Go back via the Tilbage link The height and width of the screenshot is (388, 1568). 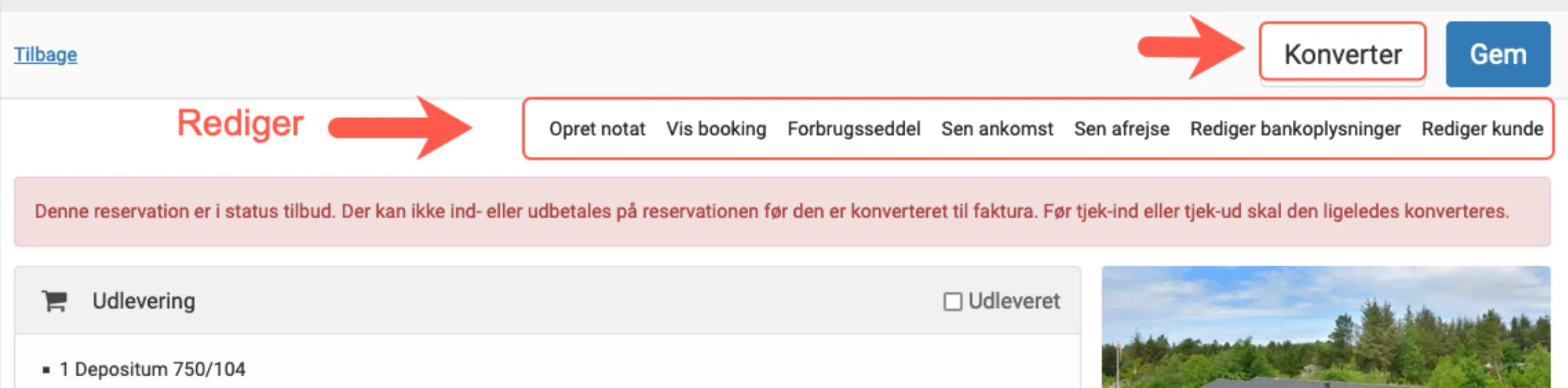pyautogui.click(x=46, y=55)
